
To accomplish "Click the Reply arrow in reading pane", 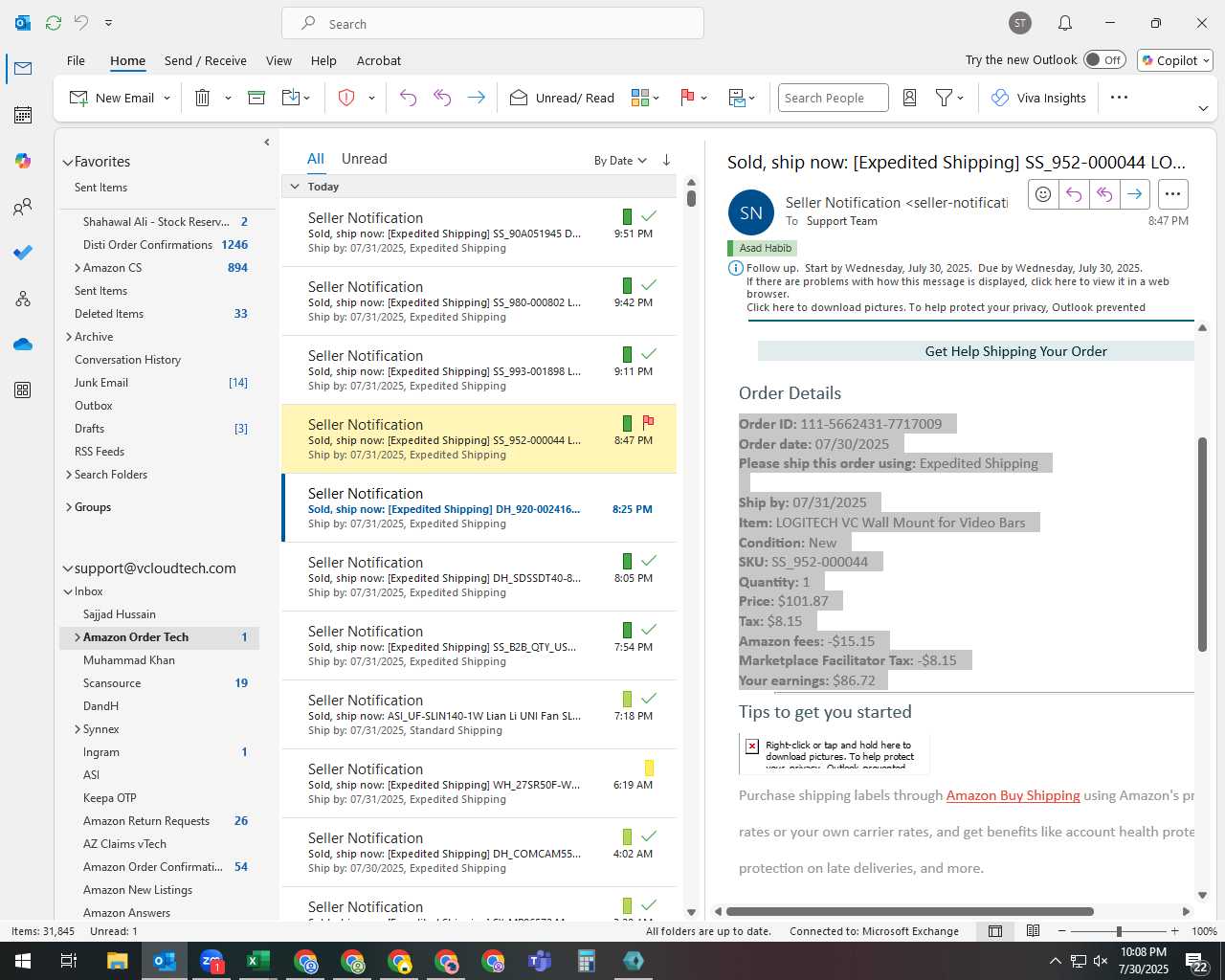I will (x=1074, y=194).
